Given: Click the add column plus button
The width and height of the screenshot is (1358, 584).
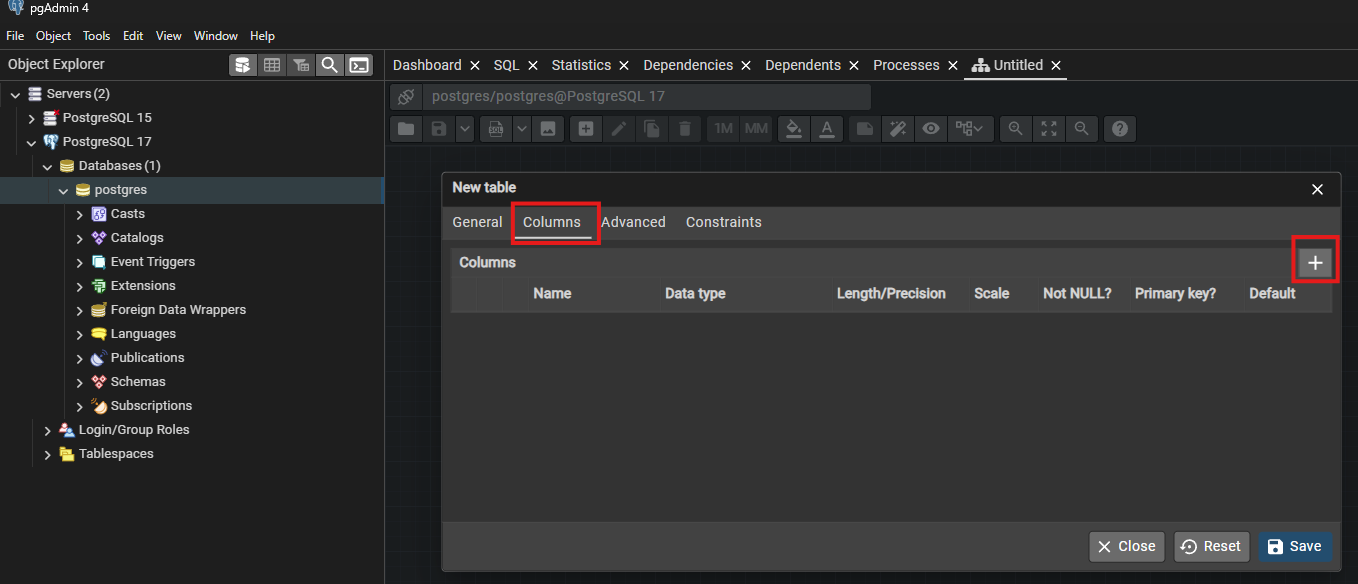Looking at the screenshot, I should pos(1315,263).
